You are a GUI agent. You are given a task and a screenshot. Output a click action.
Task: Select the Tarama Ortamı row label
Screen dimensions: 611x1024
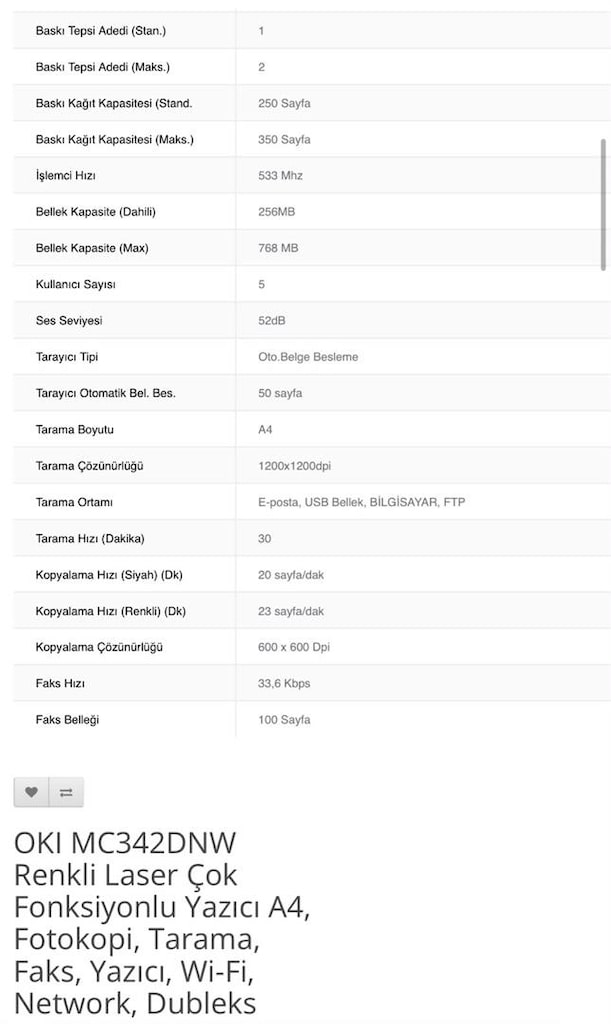click(74, 502)
